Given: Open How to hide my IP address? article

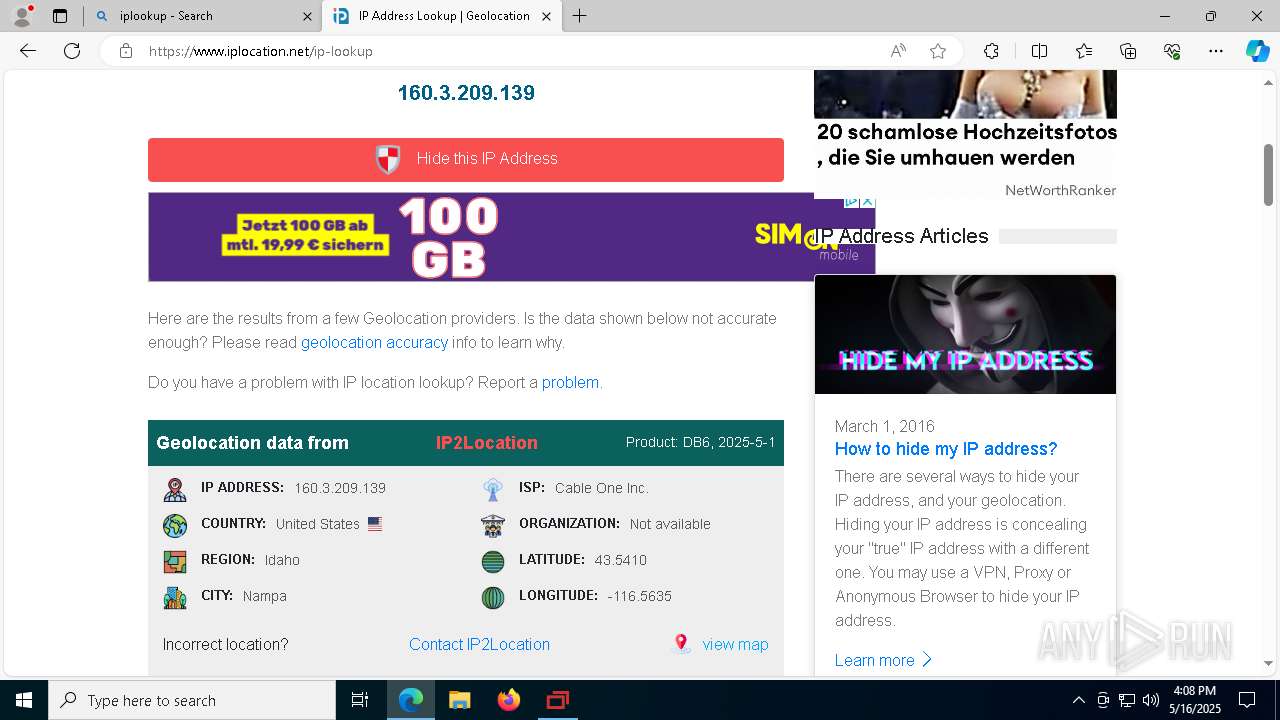Looking at the screenshot, I should pyautogui.click(x=946, y=449).
